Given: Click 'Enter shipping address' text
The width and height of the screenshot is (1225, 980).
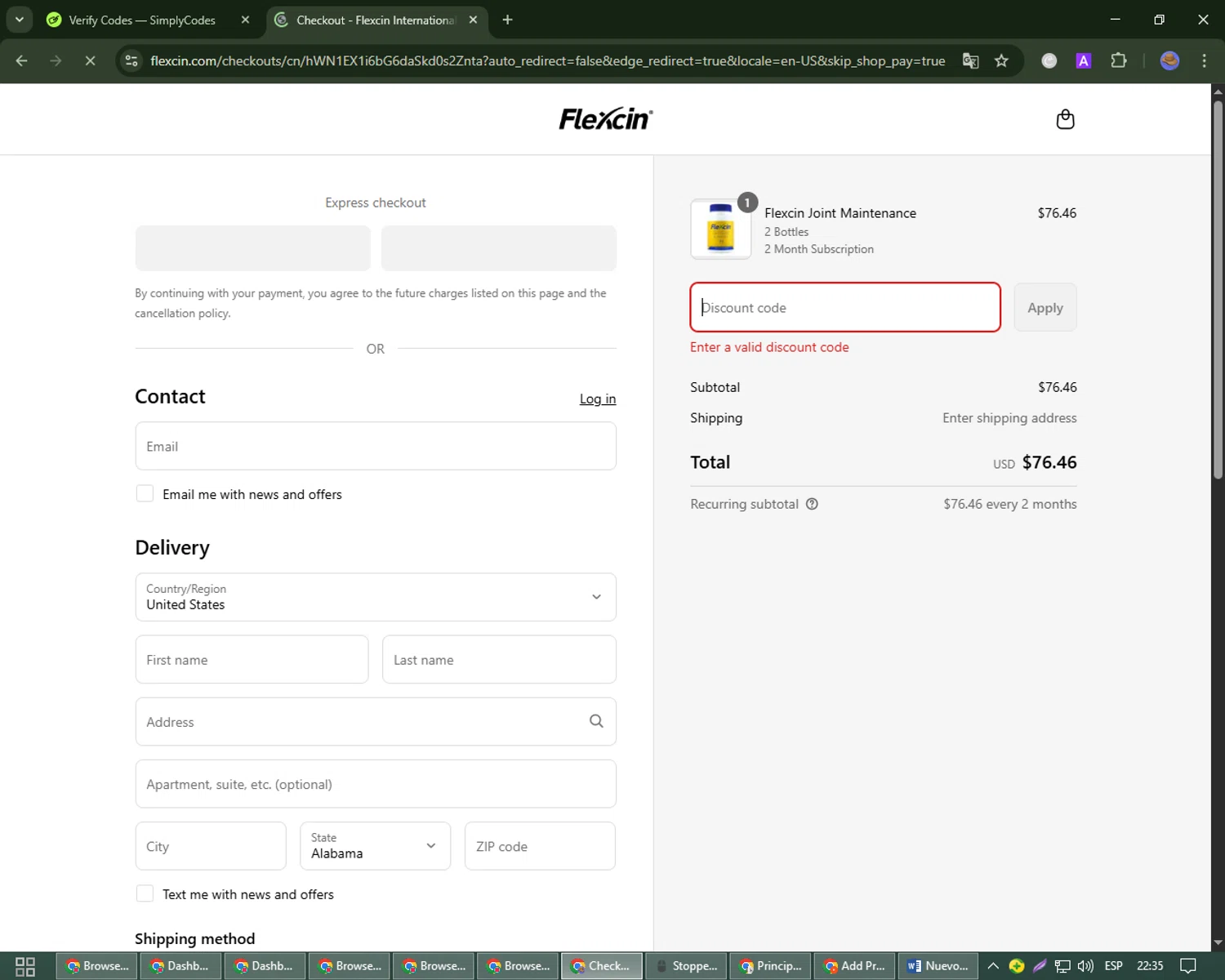Looking at the screenshot, I should pyautogui.click(x=1009, y=417).
